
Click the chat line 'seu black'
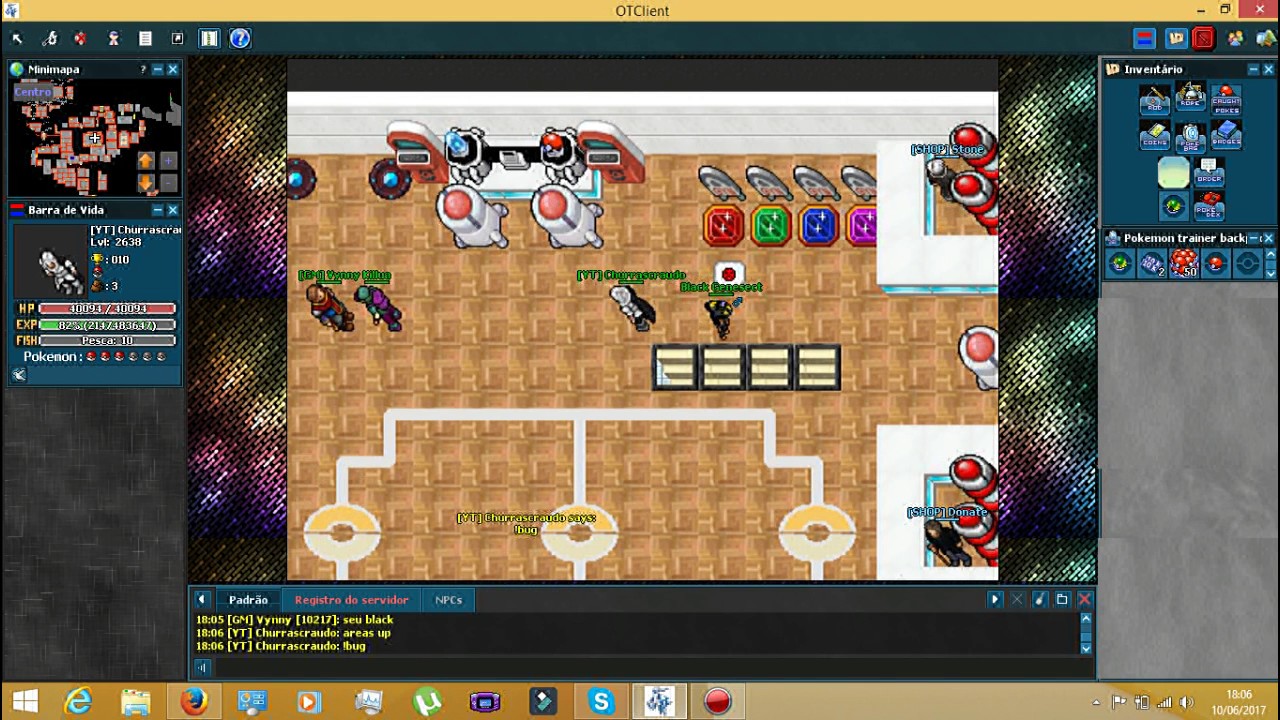pos(368,620)
